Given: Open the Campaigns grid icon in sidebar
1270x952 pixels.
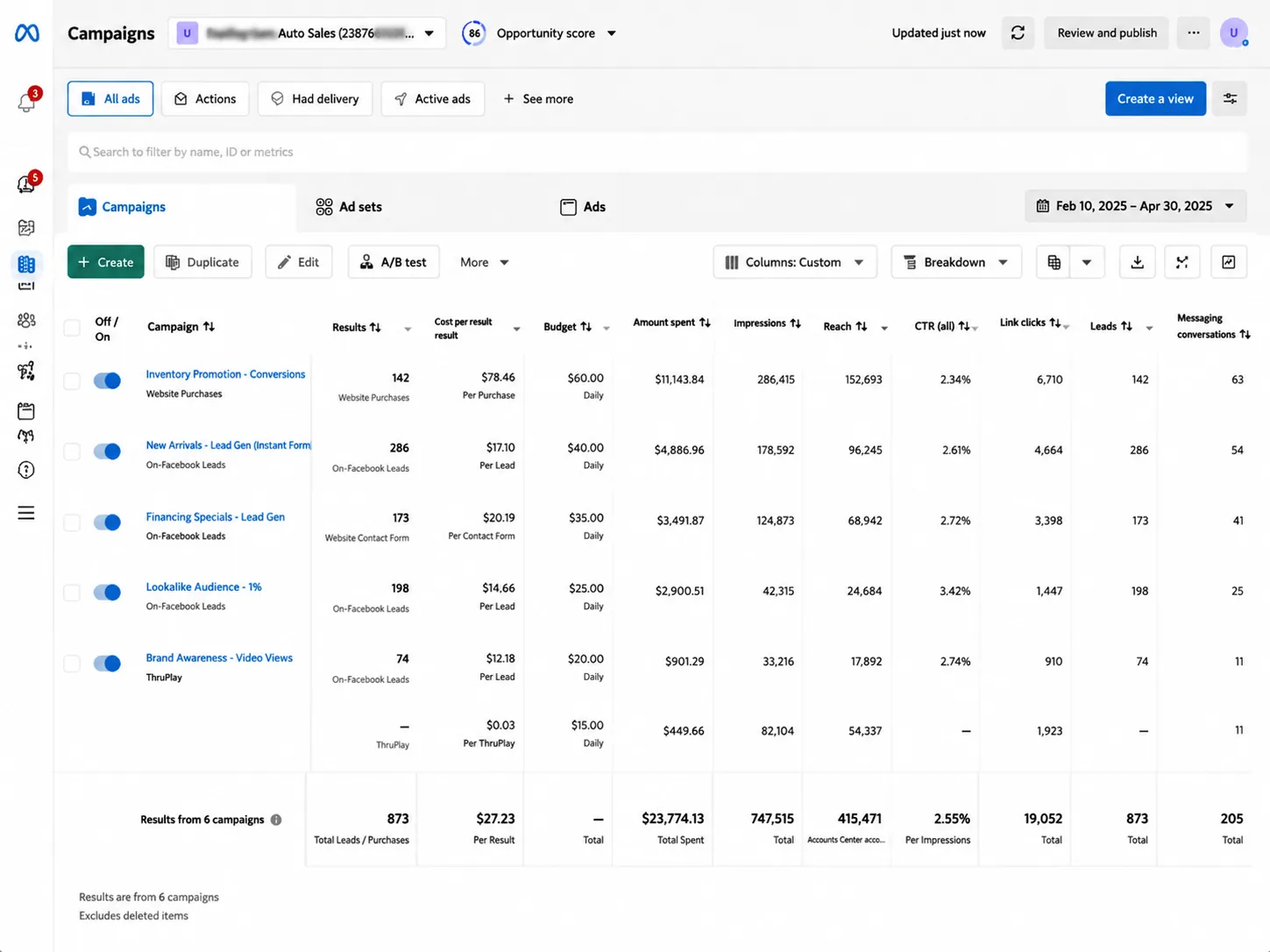Looking at the screenshot, I should pyautogui.click(x=26, y=264).
